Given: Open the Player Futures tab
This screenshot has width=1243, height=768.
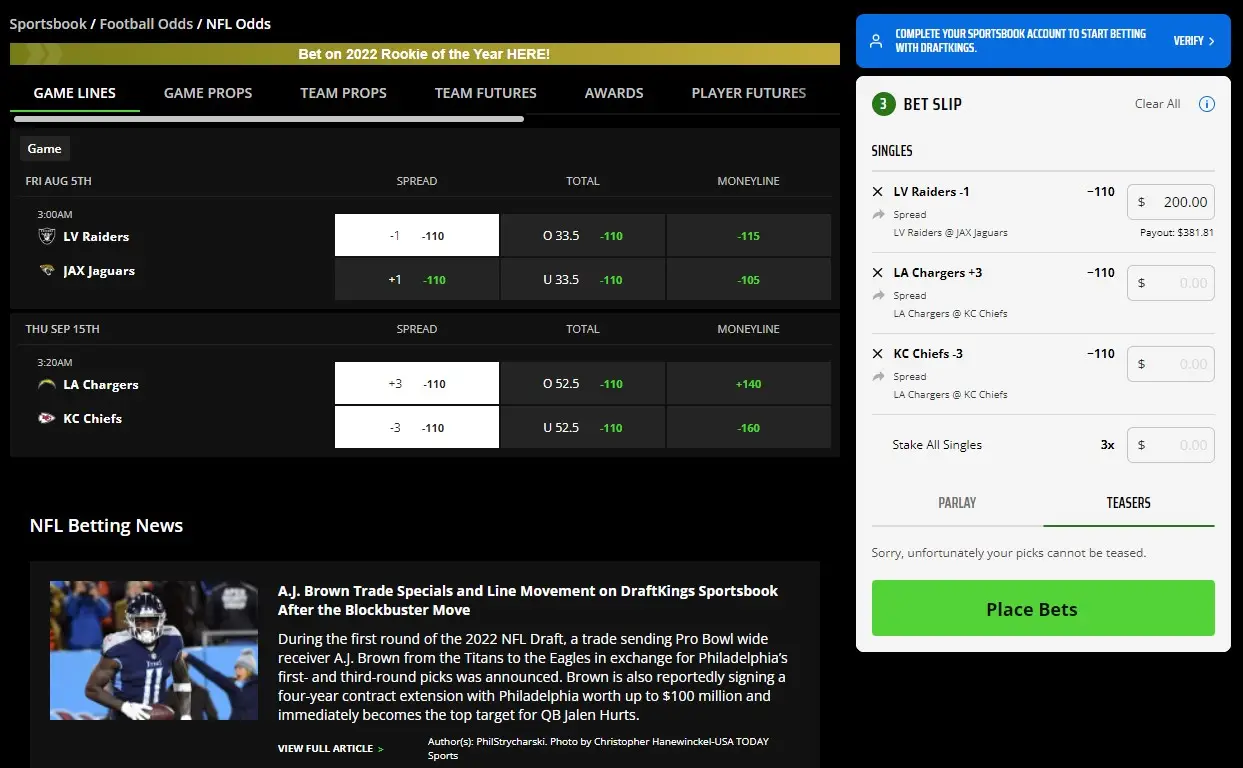Looking at the screenshot, I should coord(749,92).
